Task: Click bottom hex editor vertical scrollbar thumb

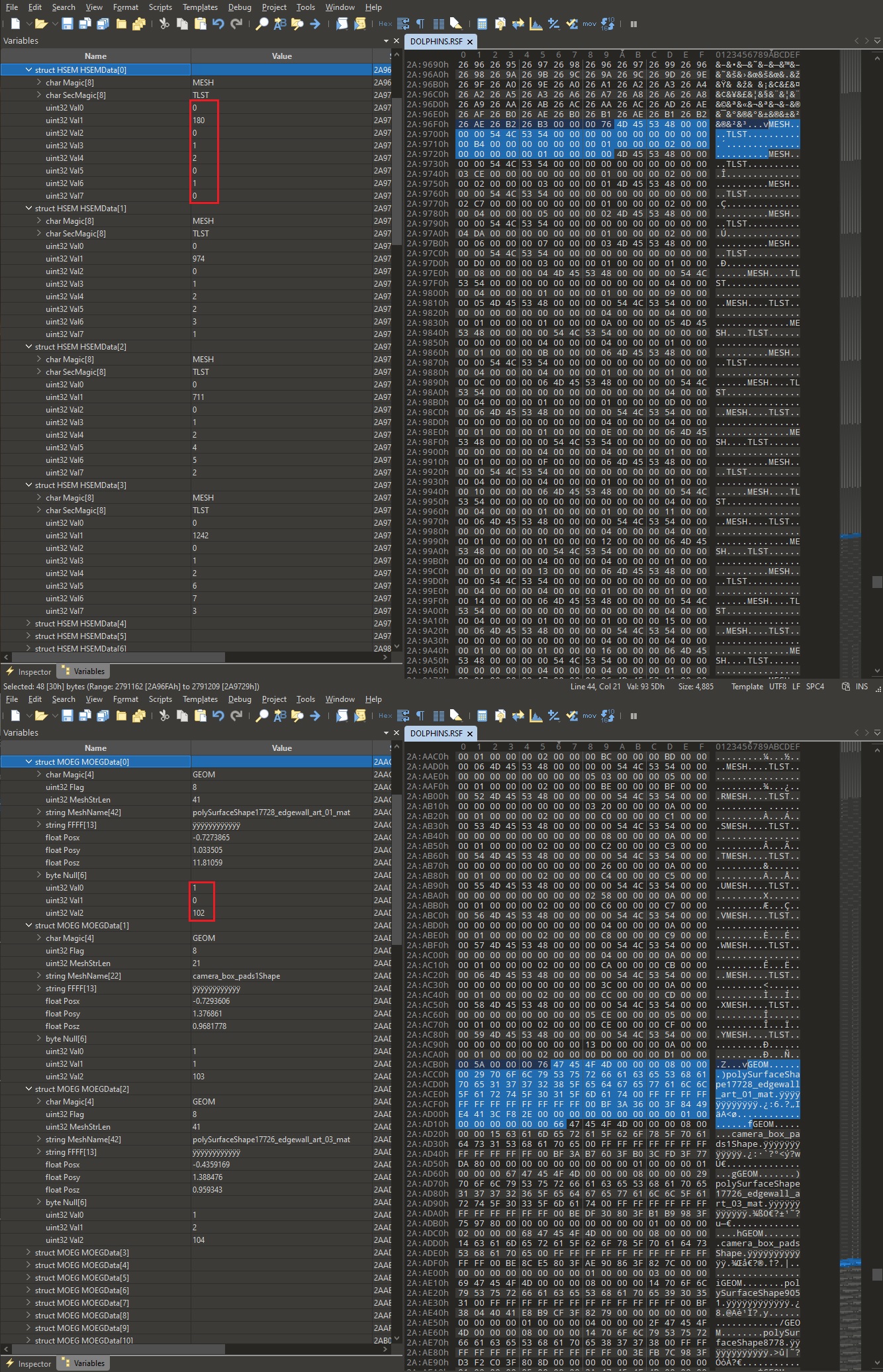Action: [x=877, y=1274]
